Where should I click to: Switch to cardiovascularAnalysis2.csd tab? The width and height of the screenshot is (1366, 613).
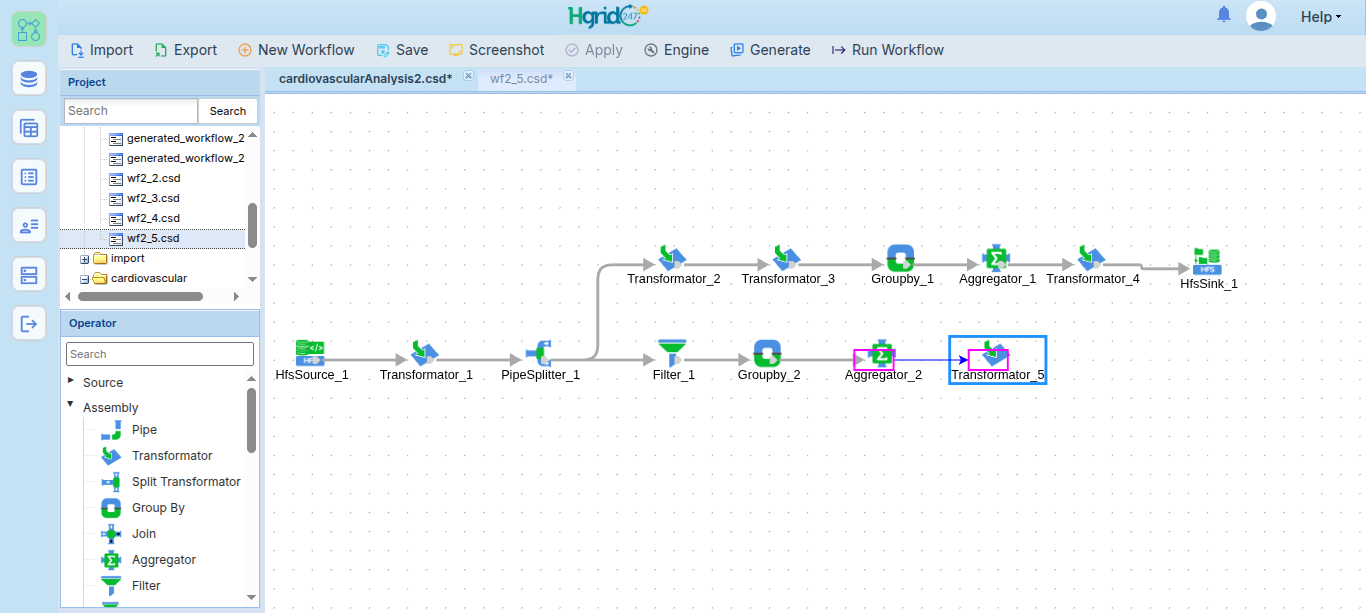tap(365, 78)
